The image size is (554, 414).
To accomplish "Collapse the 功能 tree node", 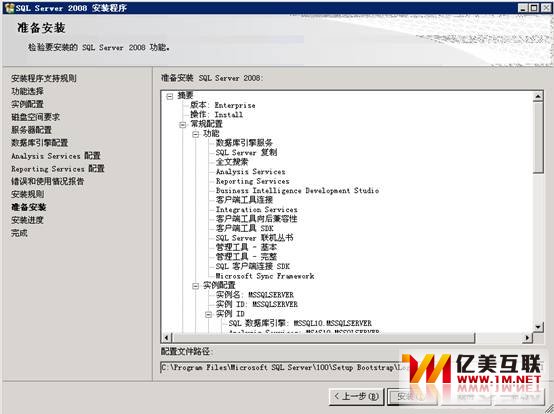I will coord(195,134).
